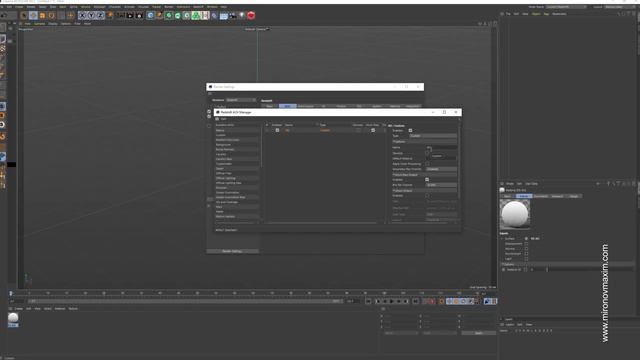
Task: Open the viewport Display menu
Action: pos(53,24)
